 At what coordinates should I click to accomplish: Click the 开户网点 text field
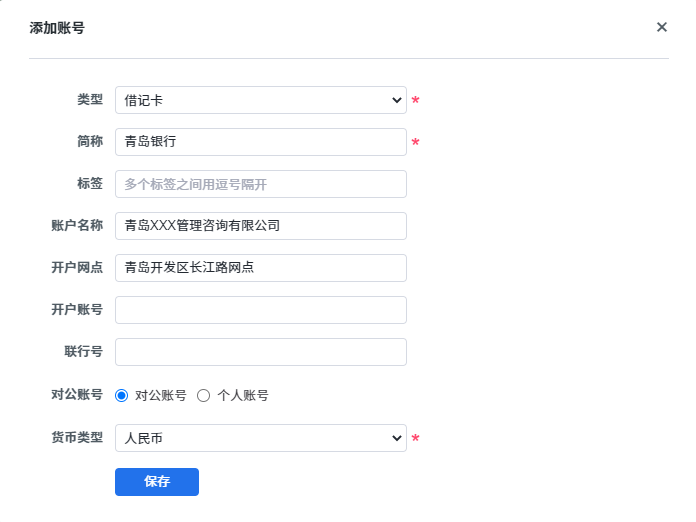pyautogui.click(x=260, y=268)
